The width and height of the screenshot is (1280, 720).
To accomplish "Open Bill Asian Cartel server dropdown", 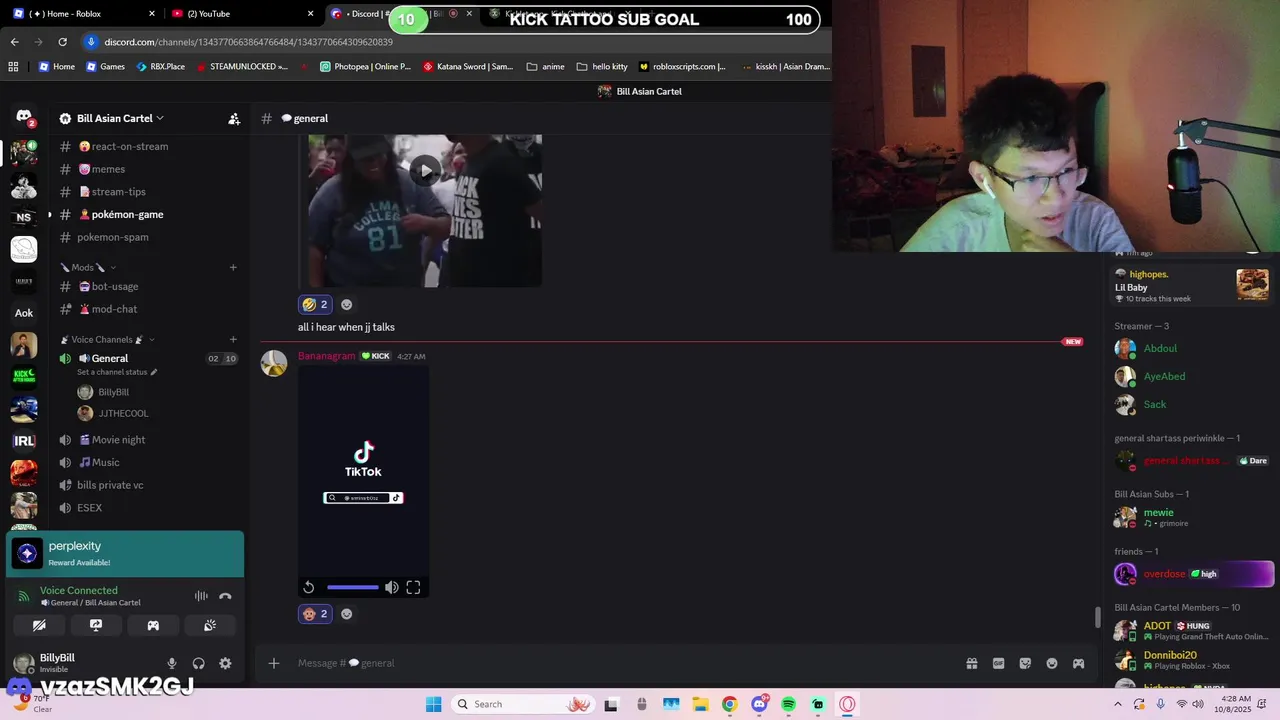I will tap(120, 118).
